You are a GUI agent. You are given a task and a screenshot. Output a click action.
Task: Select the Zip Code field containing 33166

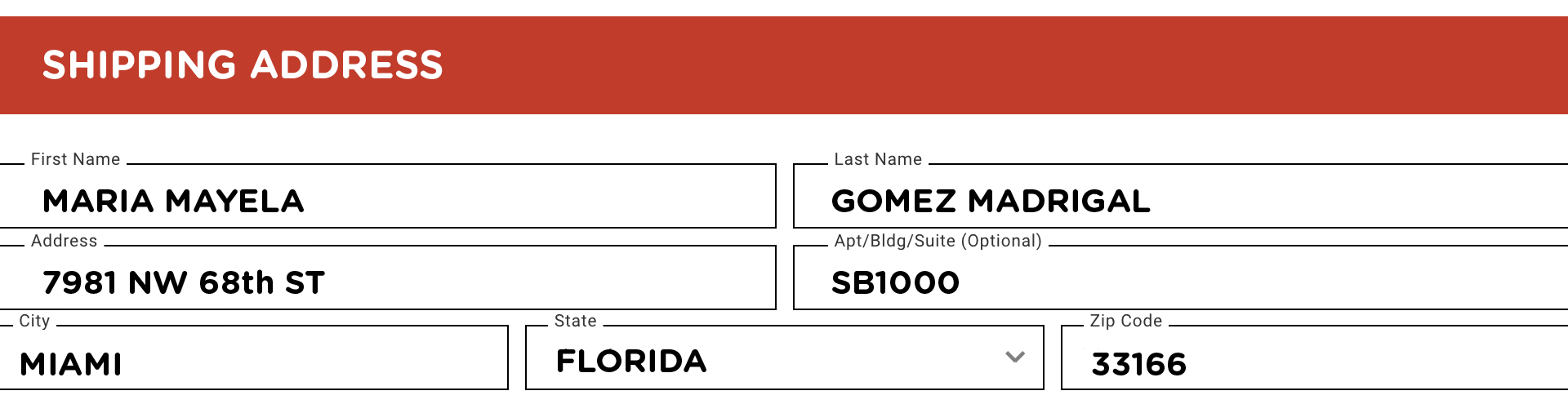[x=1315, y=357]
